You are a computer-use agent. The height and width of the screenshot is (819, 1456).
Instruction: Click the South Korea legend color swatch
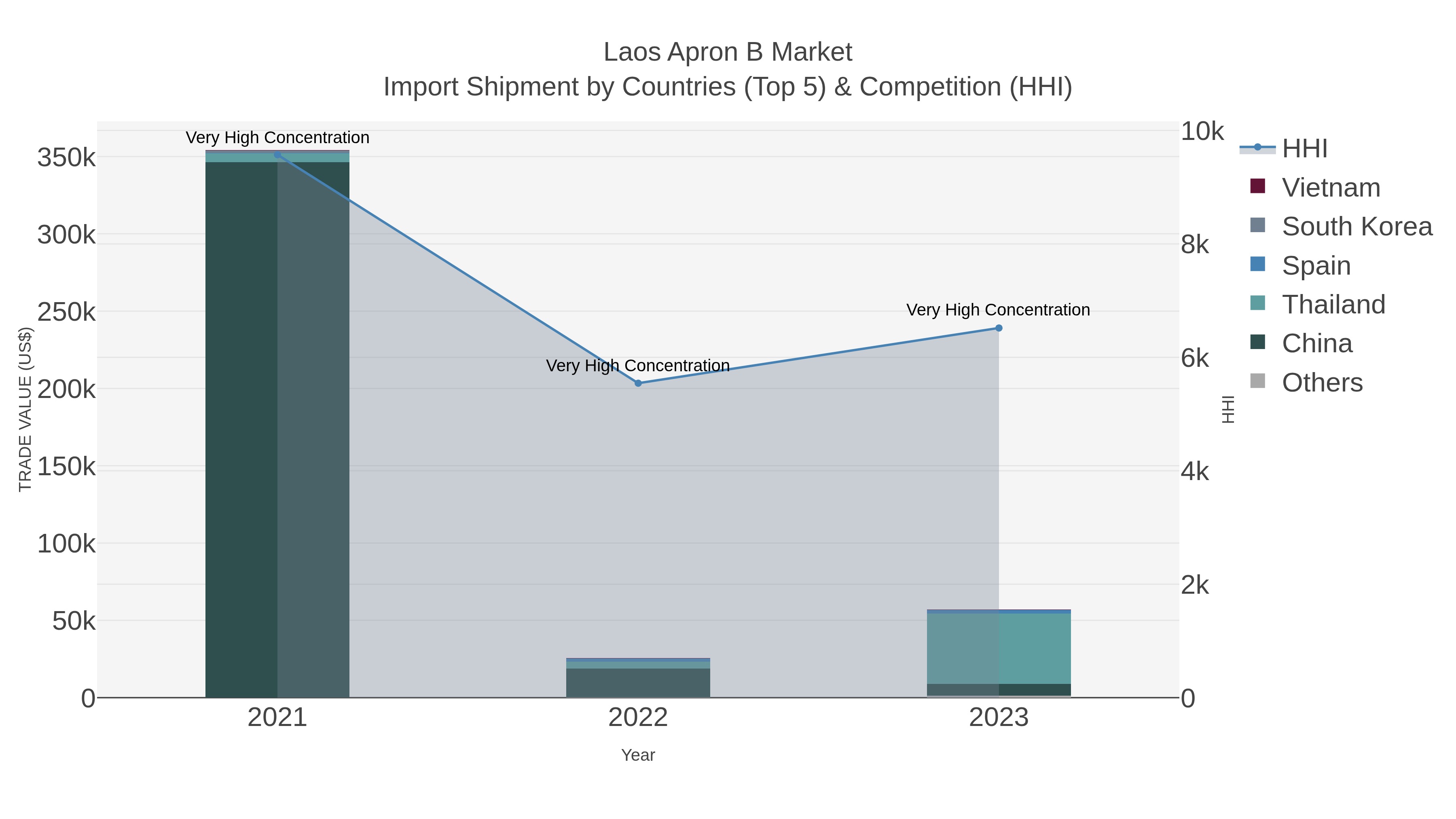1257,225
